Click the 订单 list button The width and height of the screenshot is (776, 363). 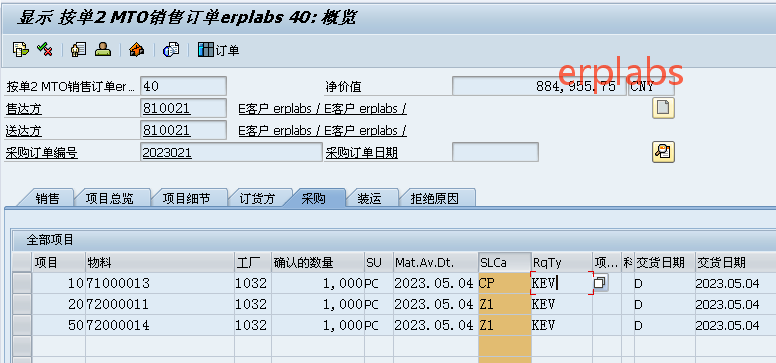point(218,50)
